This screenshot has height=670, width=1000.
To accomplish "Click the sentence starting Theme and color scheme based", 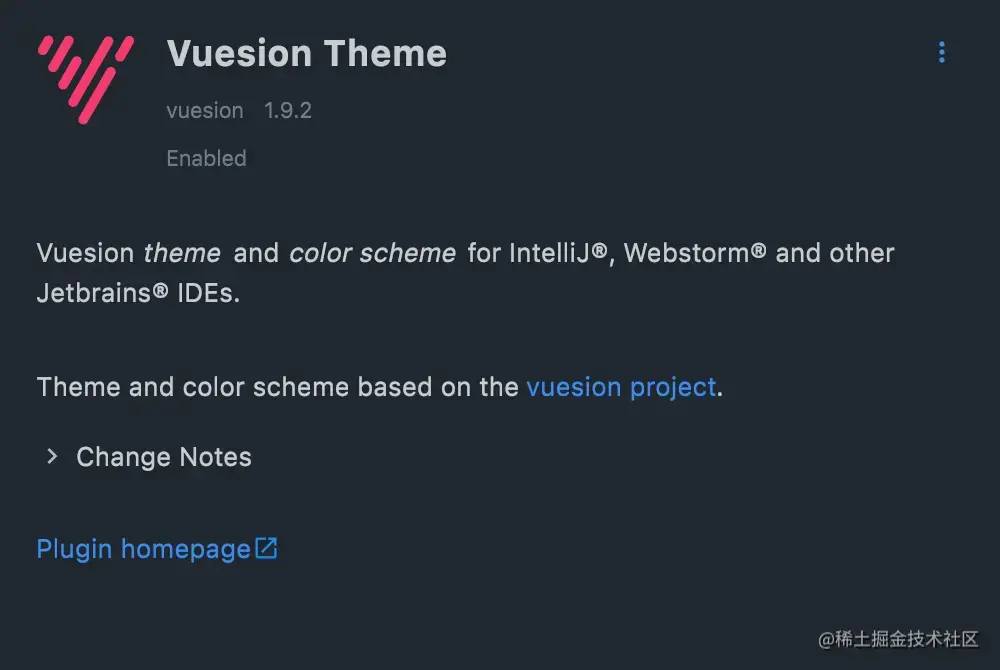I will pos(379,388).
